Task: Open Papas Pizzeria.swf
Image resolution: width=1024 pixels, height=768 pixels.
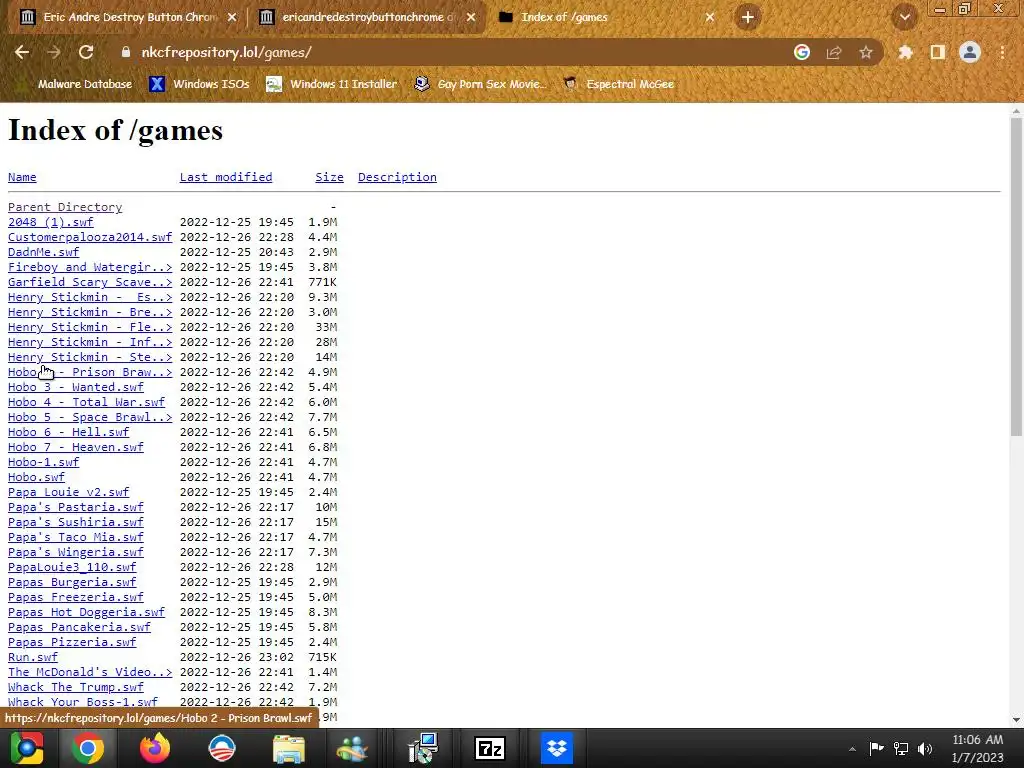Action: coord(72,643)
